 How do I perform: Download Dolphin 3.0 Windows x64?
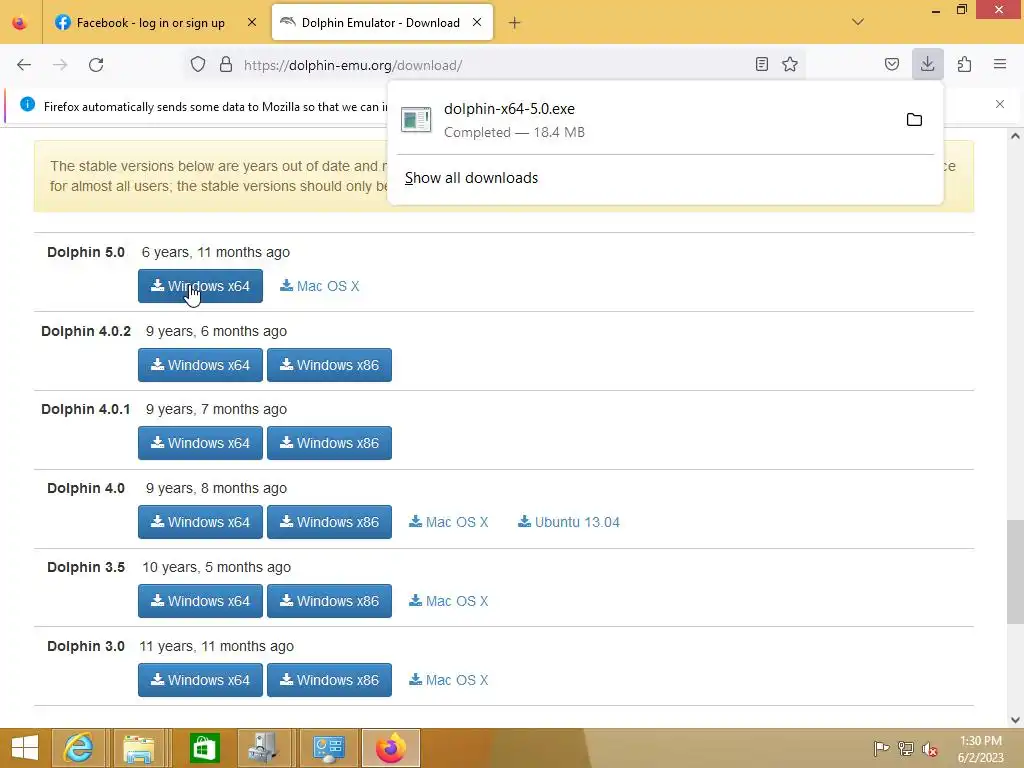coord(200,680)
